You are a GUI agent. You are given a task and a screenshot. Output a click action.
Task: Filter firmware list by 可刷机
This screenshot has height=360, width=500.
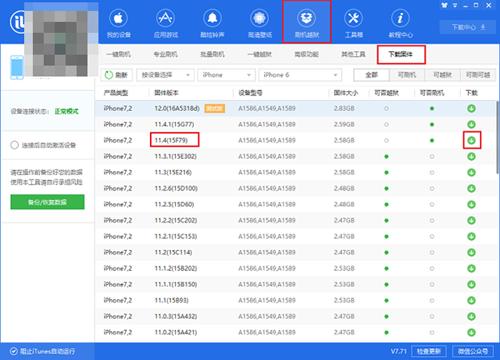tap(407, 75)
